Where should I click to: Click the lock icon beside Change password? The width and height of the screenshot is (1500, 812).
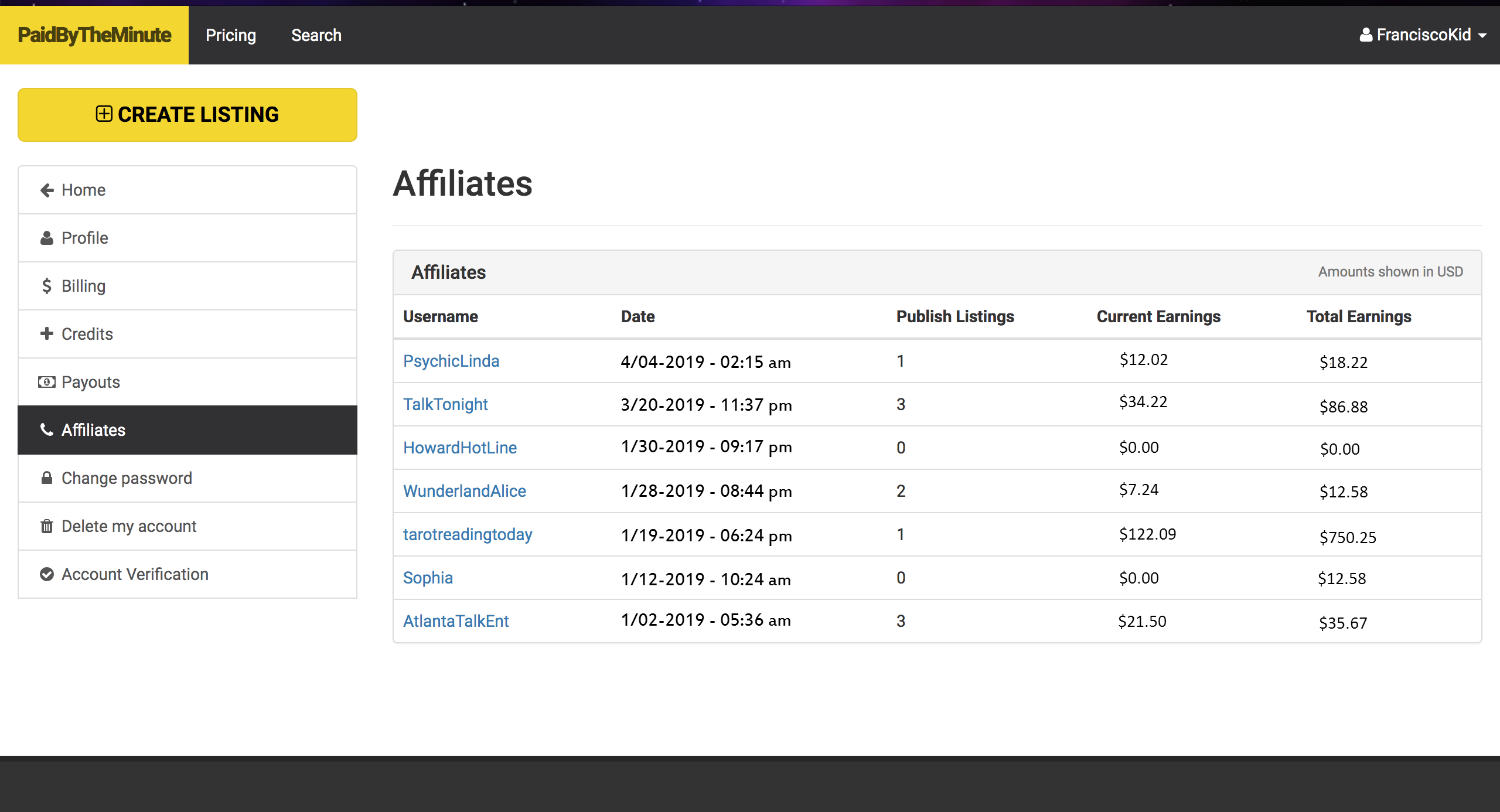(47, 478)
